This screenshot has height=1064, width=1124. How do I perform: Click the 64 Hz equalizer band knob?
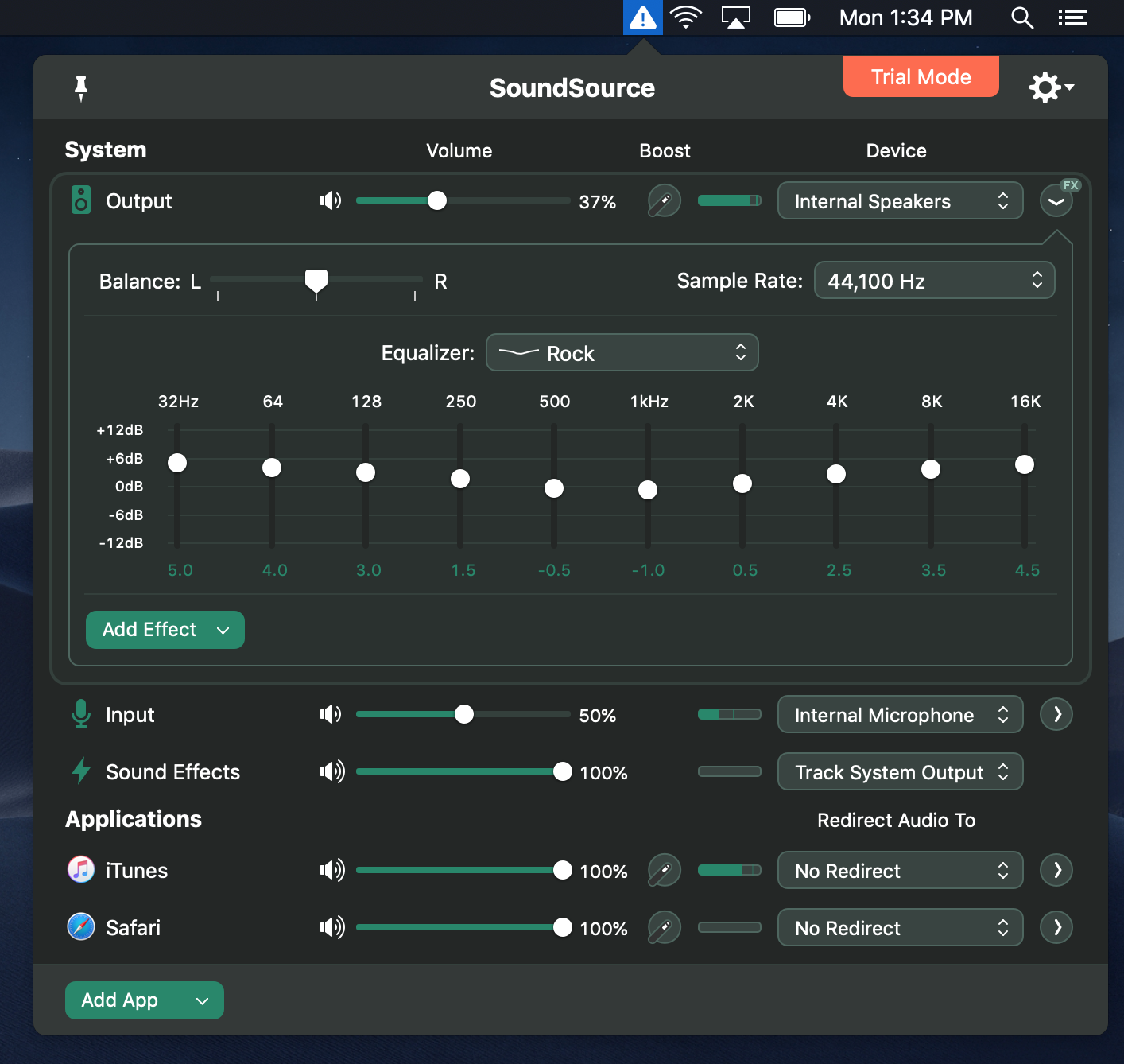(x=272, y=468)
